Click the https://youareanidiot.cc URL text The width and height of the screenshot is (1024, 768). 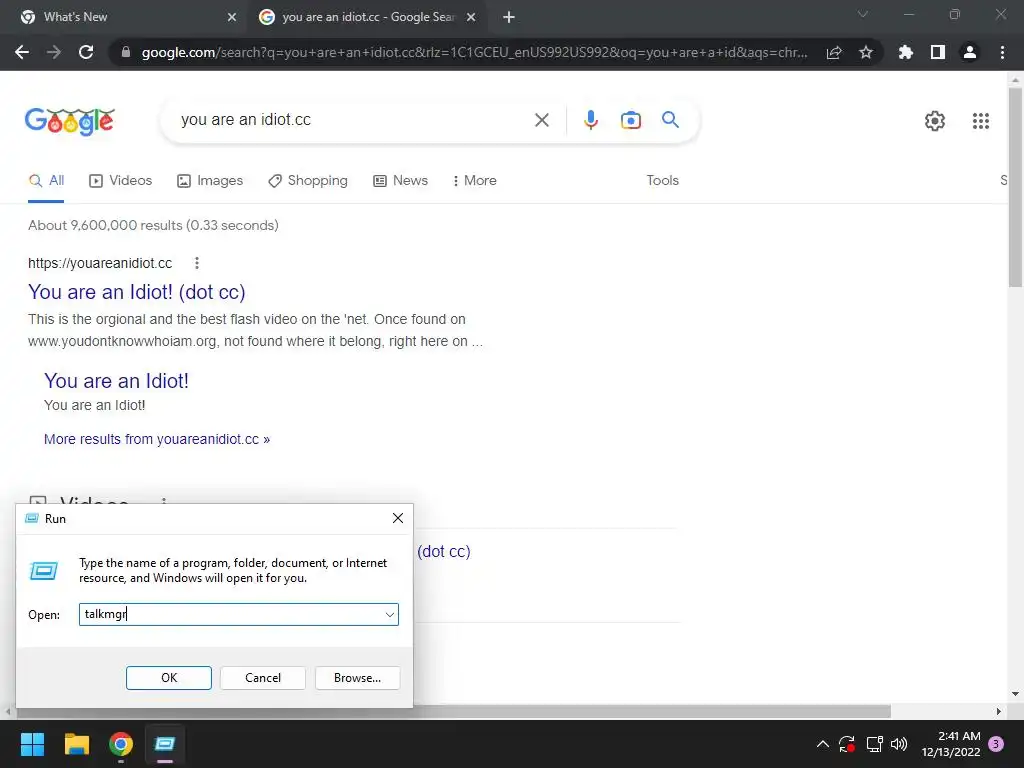(x=100, y=263)
